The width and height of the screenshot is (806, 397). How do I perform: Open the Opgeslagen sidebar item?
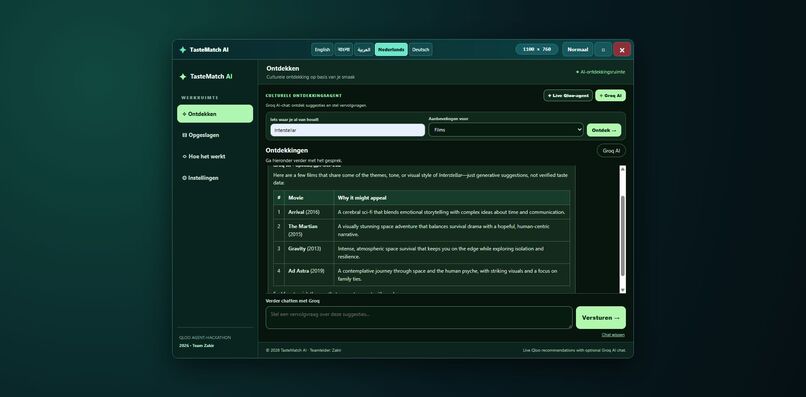215,135
